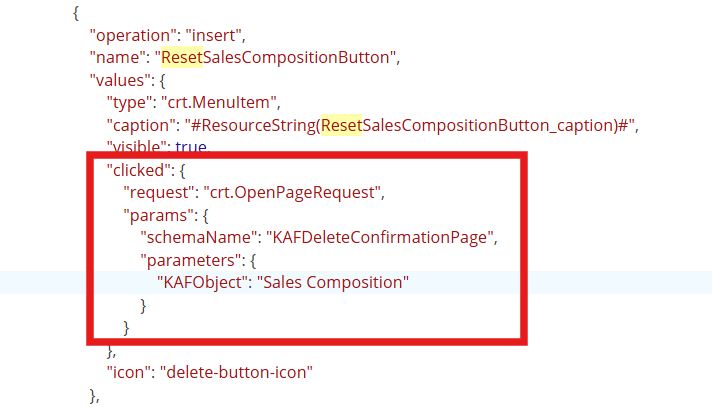Click the true value of visible
Viewport: 712px width, 407px height.
coord(191,146)
